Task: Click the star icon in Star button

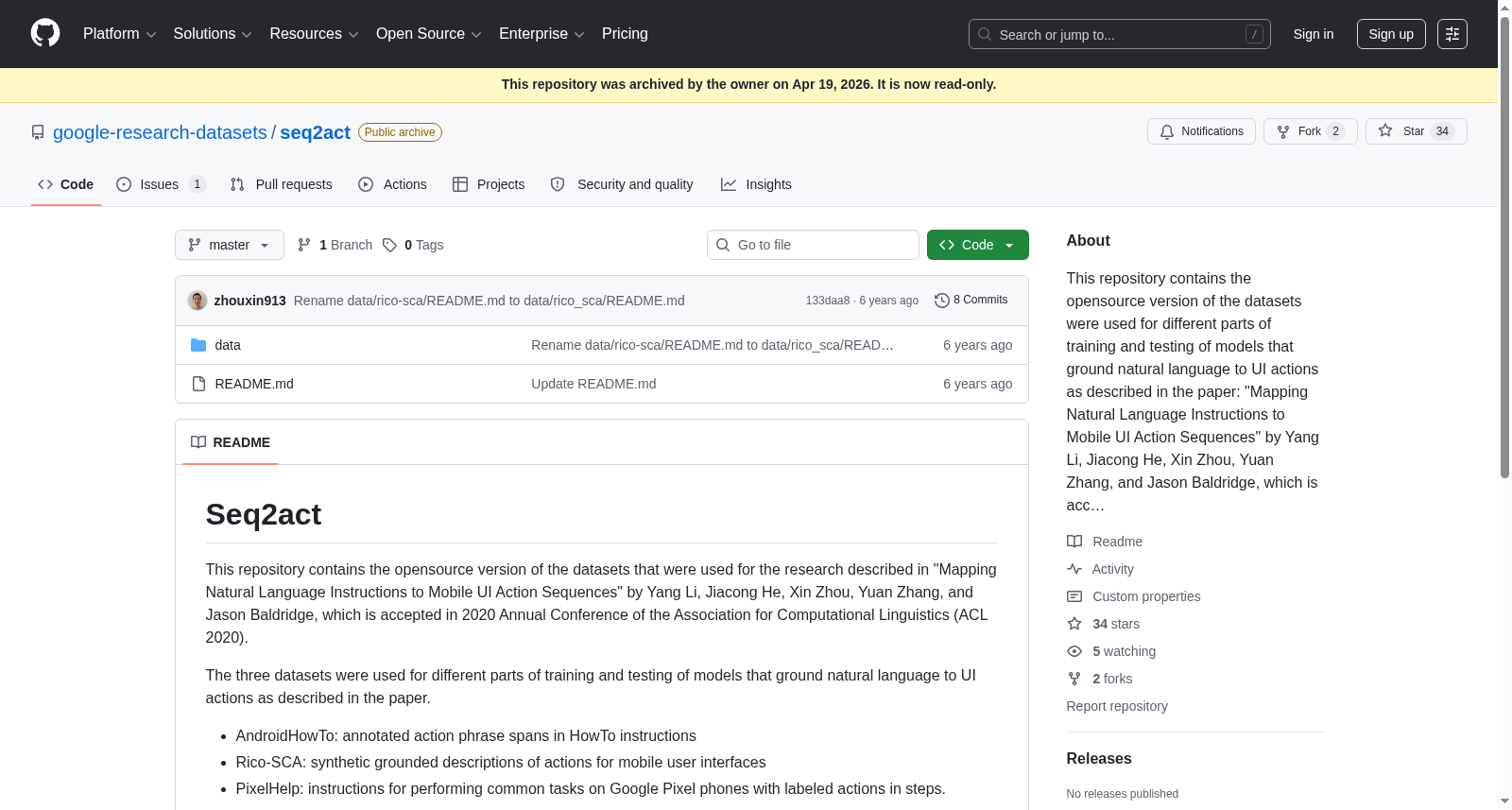Action: 1385,131
